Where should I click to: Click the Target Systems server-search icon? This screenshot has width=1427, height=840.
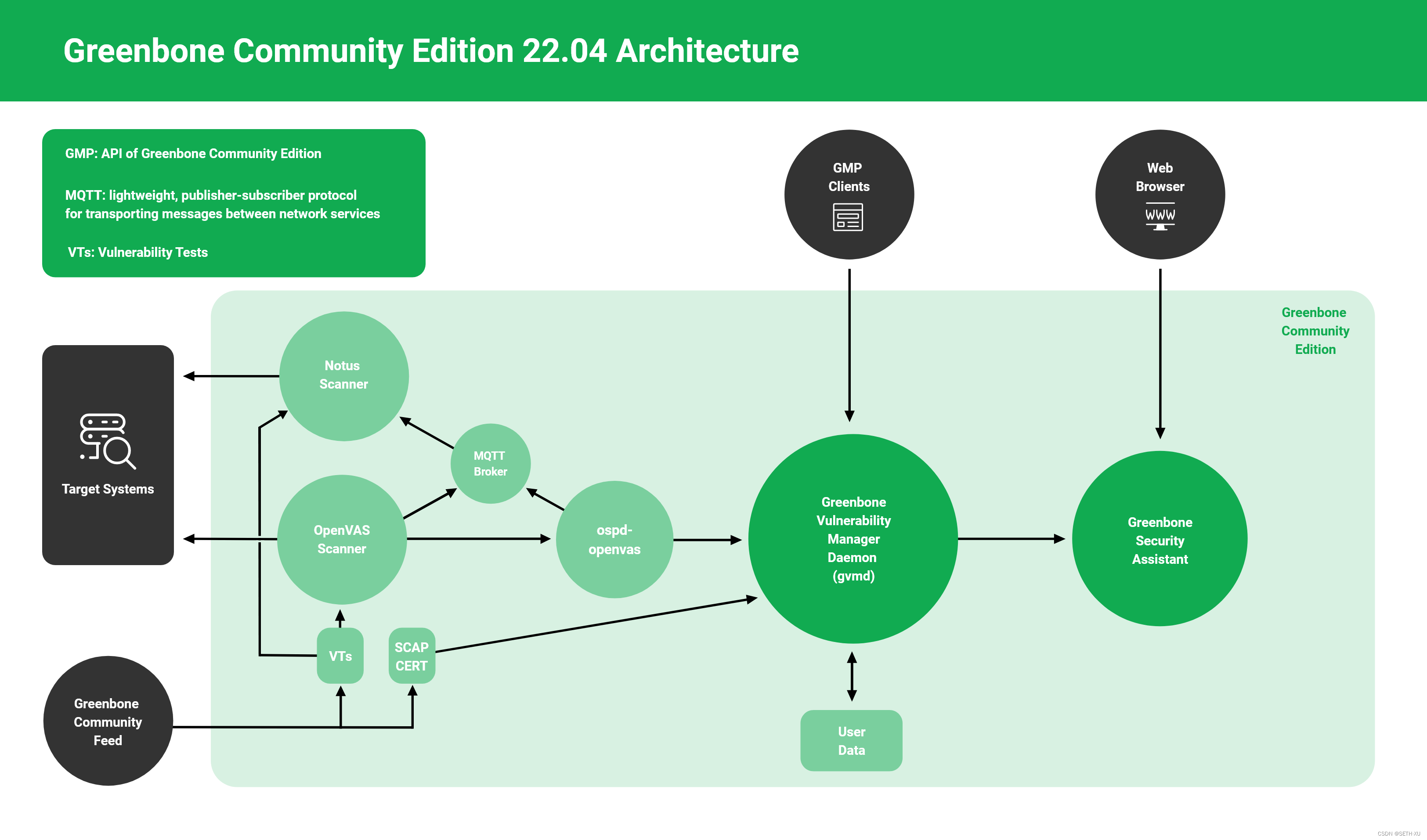[108, 441]
